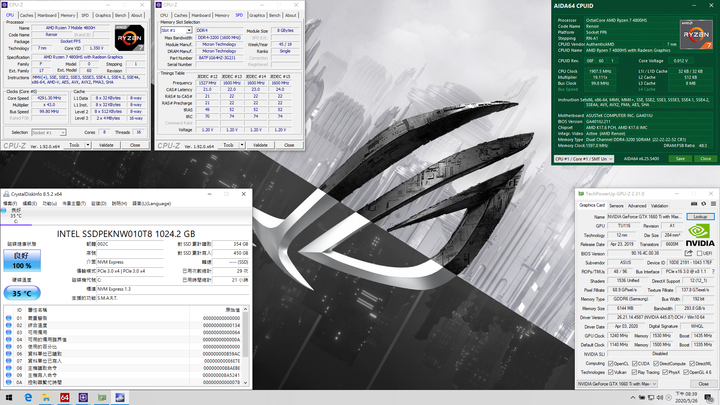Open the 語言(L)(Language) menu in CrystalDiskInfo

(152, 203)
